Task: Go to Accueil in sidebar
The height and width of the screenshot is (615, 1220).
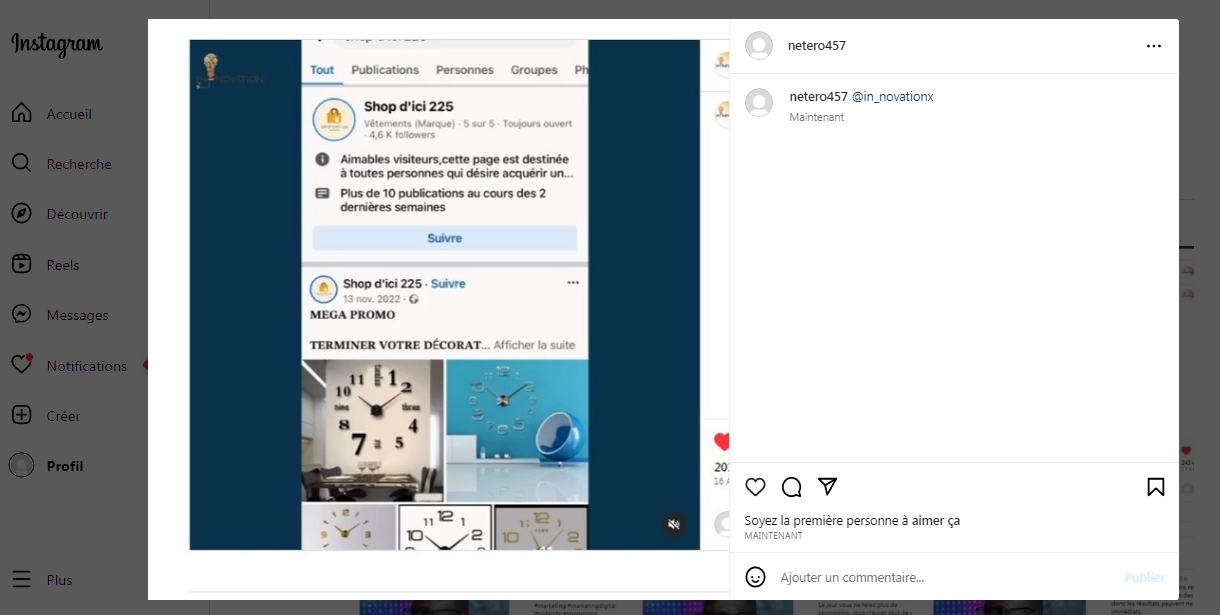Action: [x=68, y=114]
